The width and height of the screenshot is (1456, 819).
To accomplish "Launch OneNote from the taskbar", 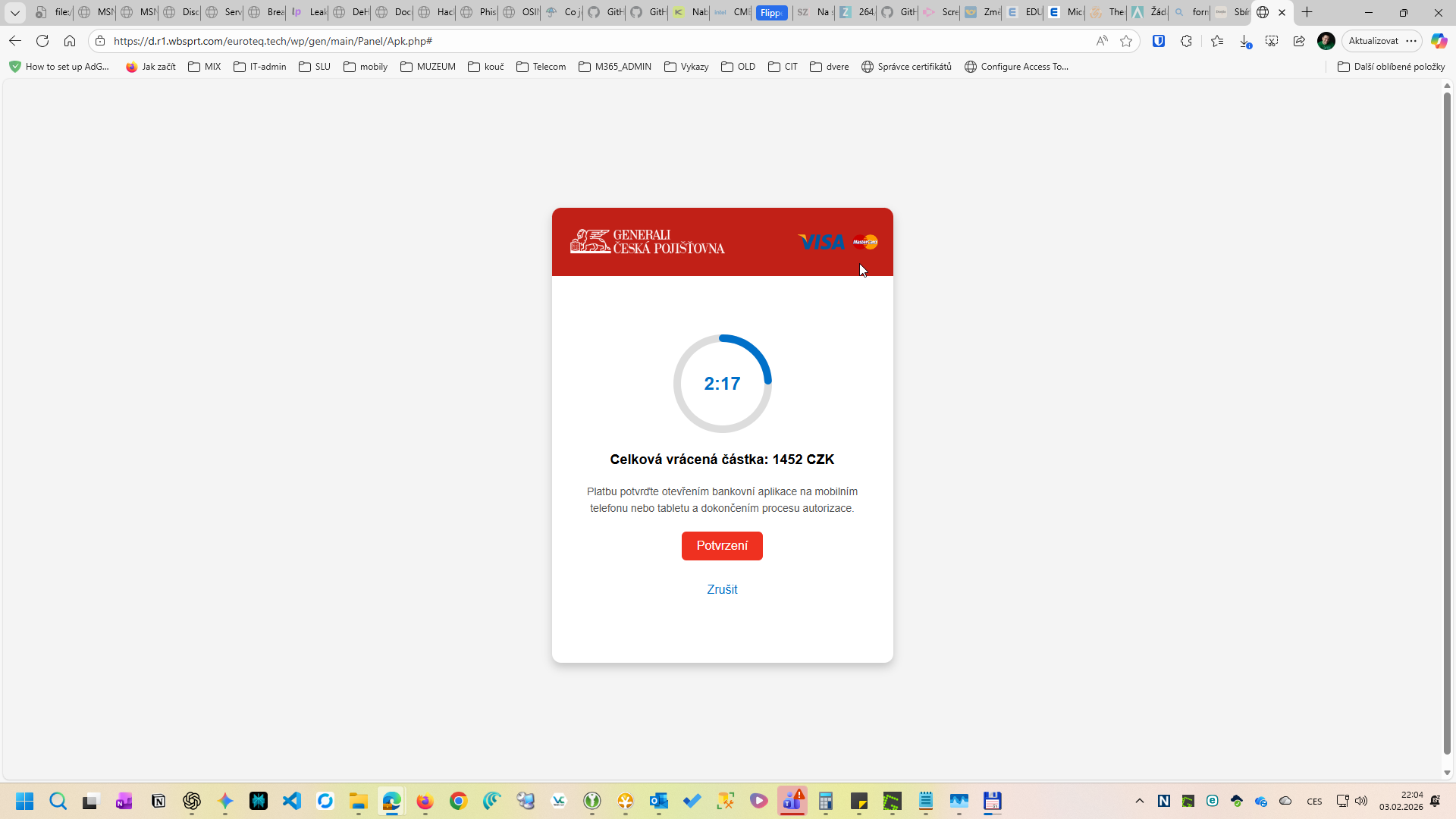I will coord(125,801).
